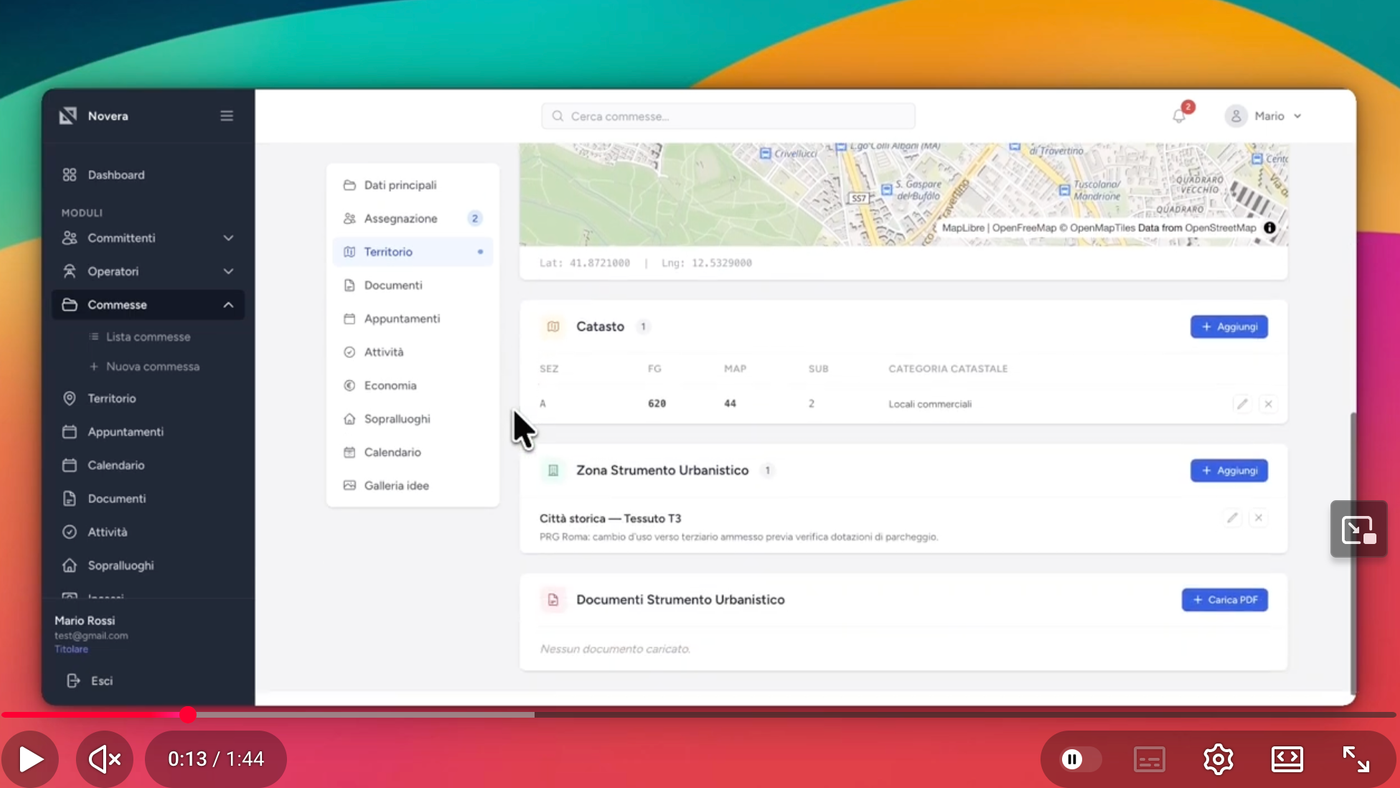The image size is (1400, 788).
Task: Click the page vertical scrollbar
Action: coord(1353,552)
